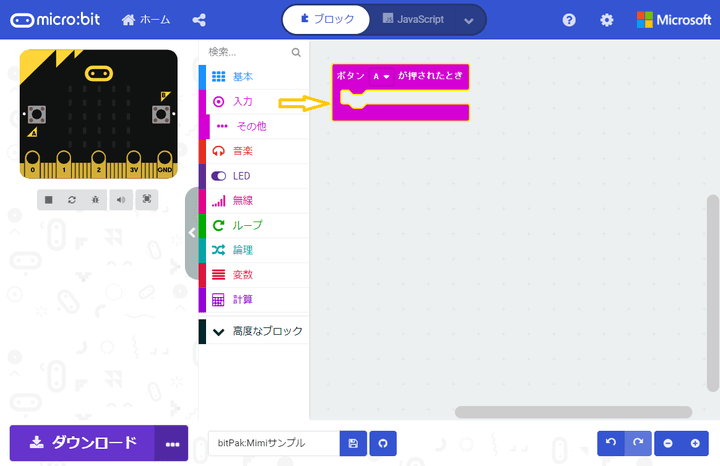Image resolution: width=720 pixels, height=466 pixels.
Task: Zoom out the workspace
Action: [668, 443]
